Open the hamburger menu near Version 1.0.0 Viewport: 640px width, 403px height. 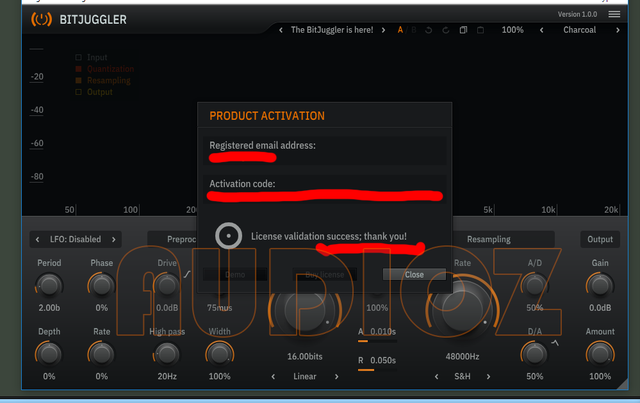[x=614, y=14]
